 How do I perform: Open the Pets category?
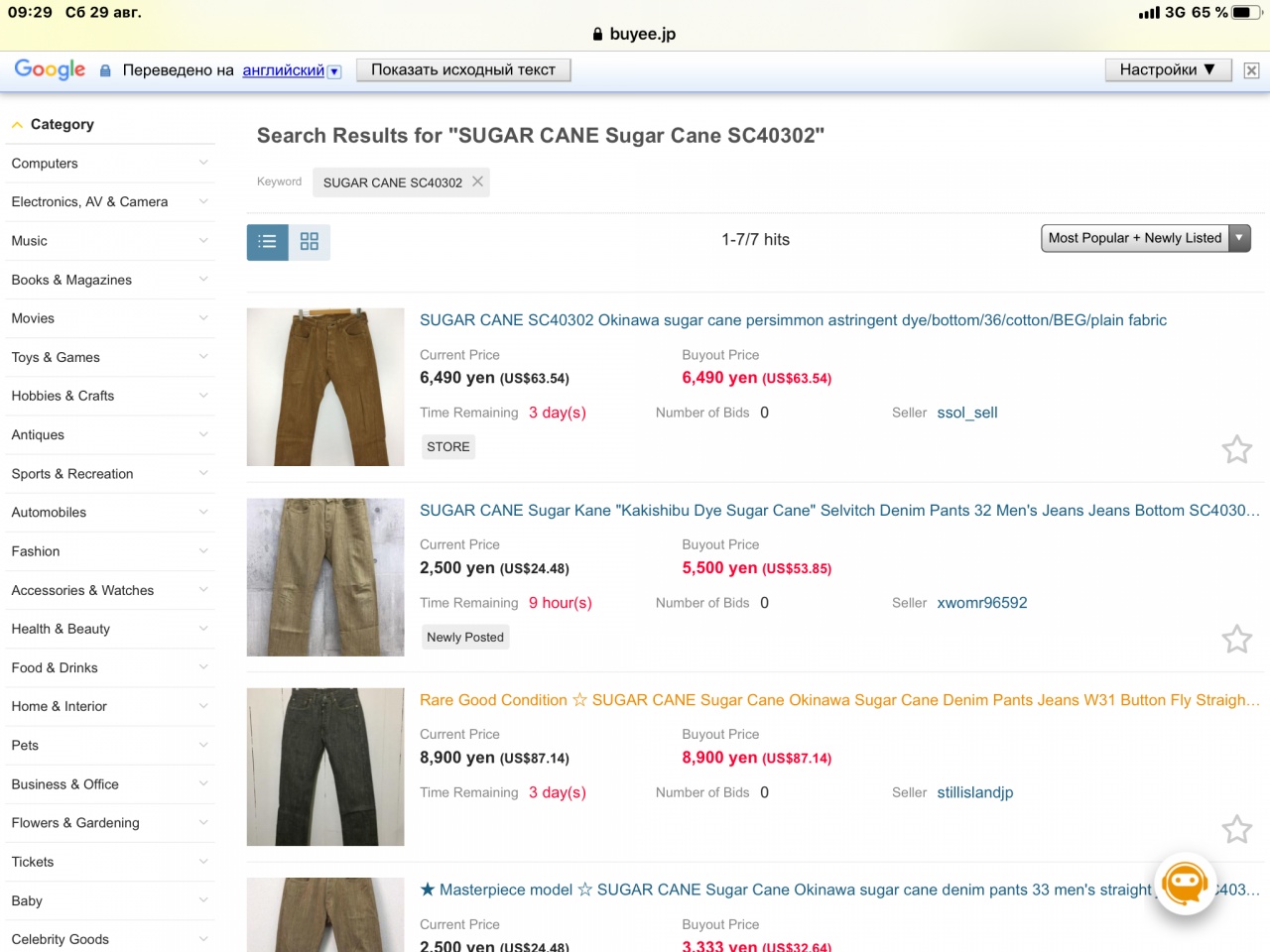110,745
